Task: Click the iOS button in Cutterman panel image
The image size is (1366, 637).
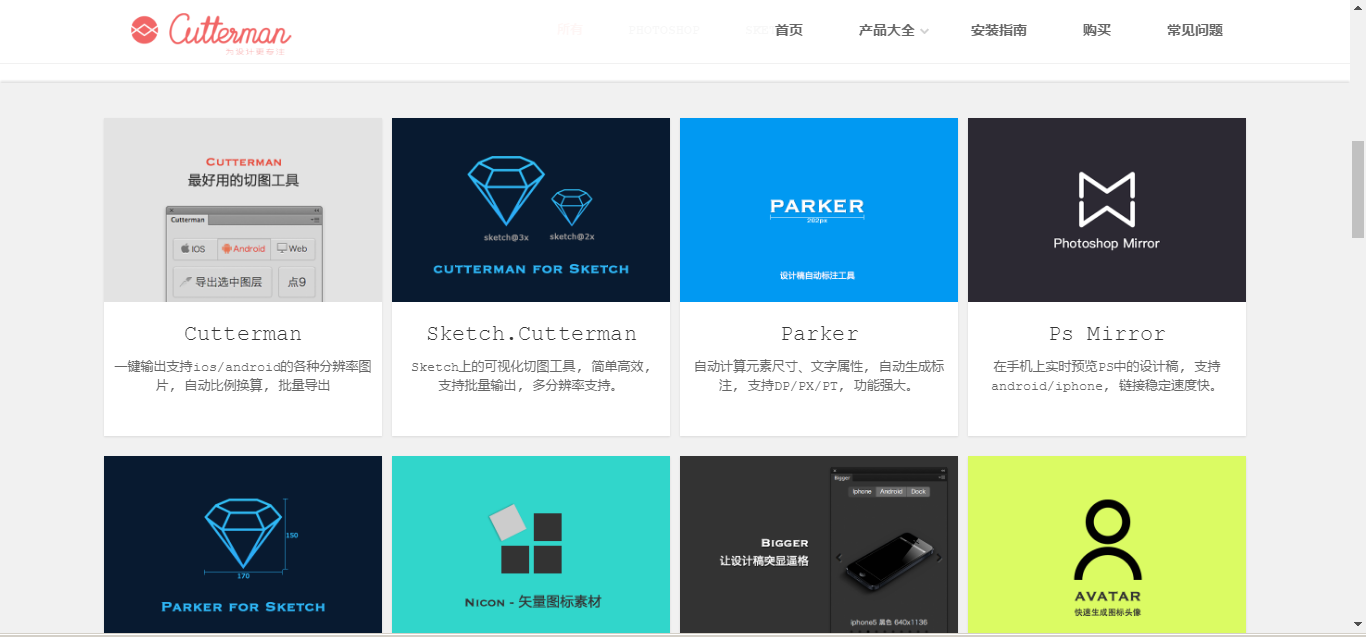Action: pyautogui.click(x=194, y=248)
